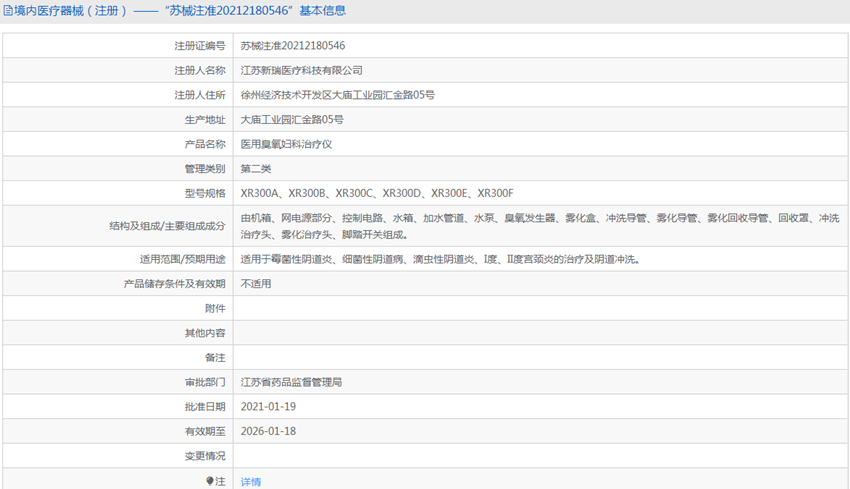The width and height of the screenshot is (850, 489).
Task: Select the 生产地址 label
Action: tap(205, 120)
